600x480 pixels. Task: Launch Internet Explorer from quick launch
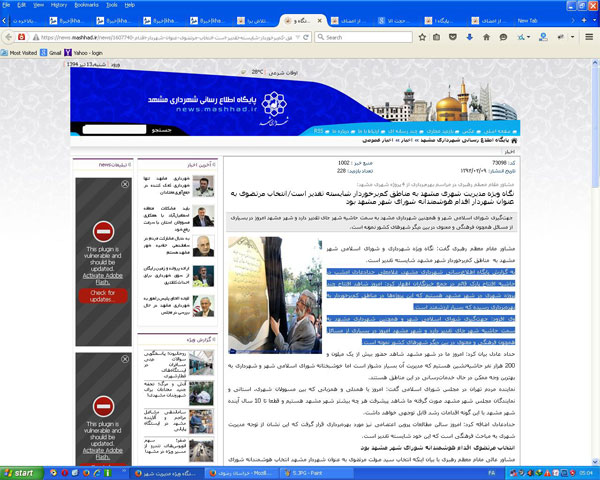97,473
